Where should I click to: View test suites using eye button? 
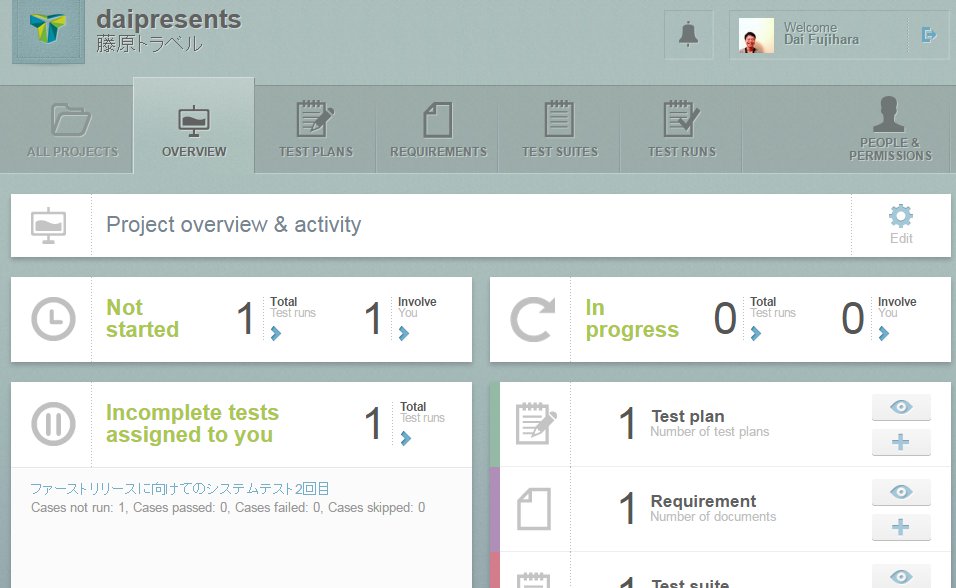click(900, 577)
